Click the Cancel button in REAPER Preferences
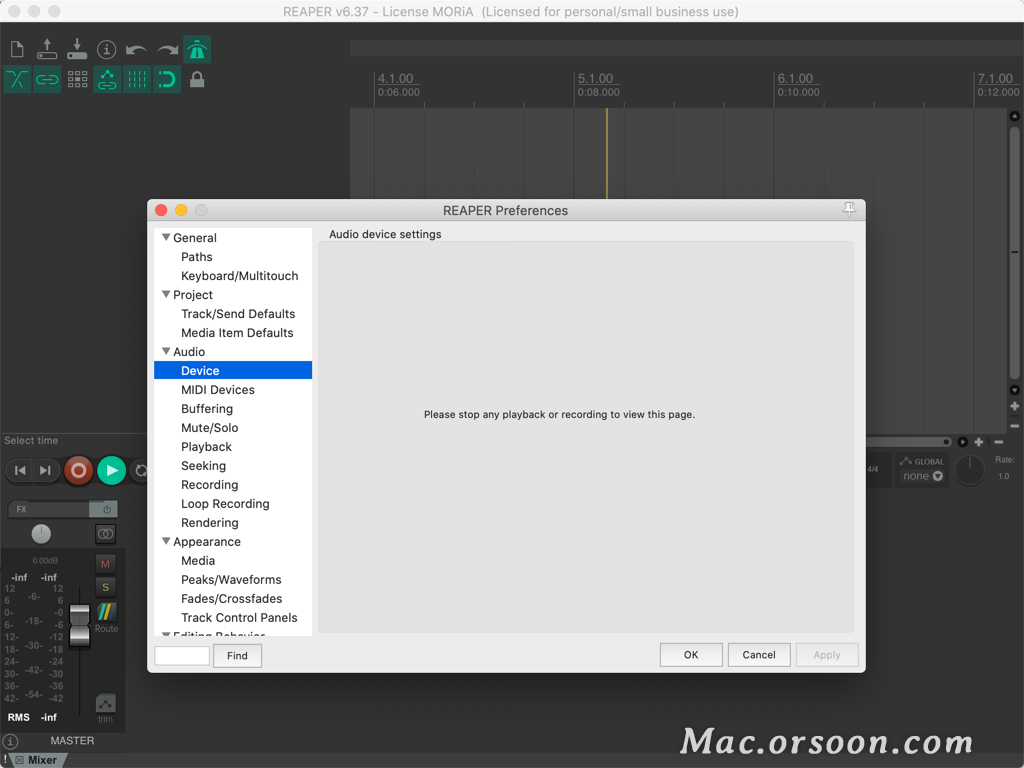 tap(759, 654)
